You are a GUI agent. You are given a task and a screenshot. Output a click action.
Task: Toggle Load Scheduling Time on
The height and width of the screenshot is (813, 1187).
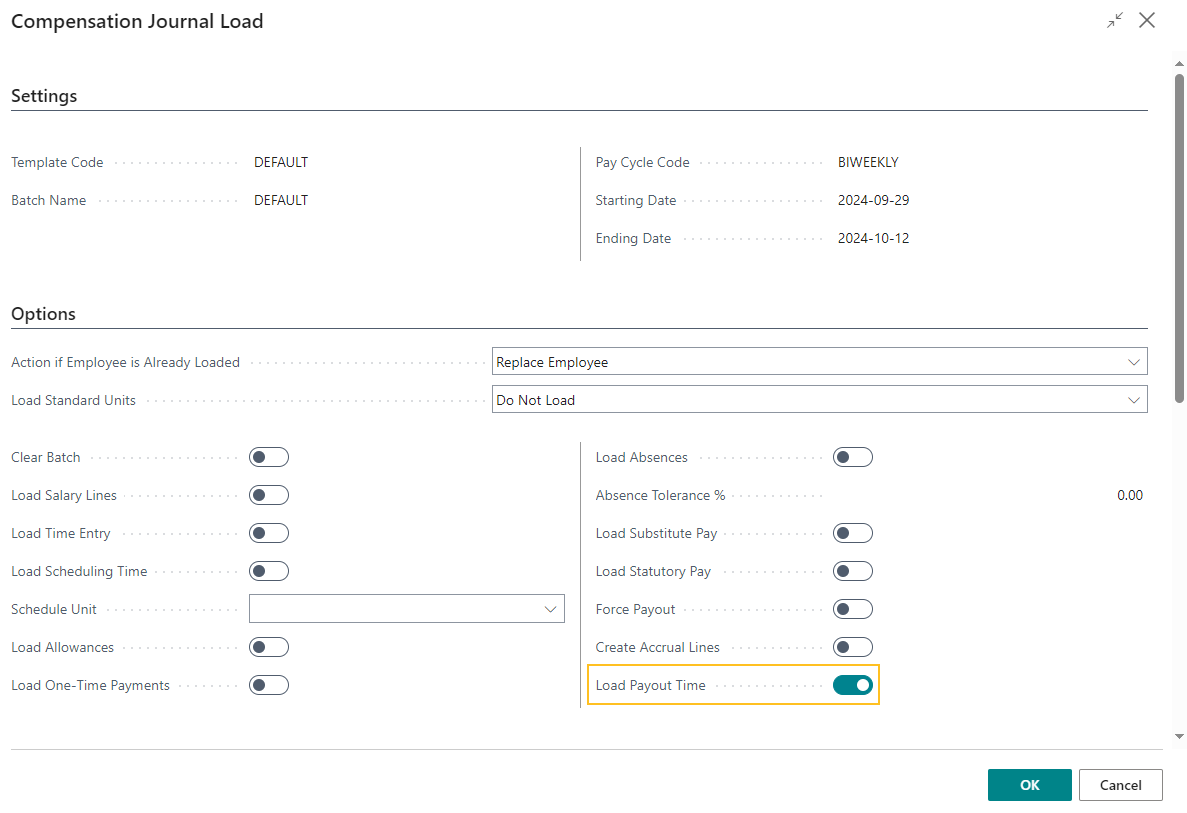tap(268, 570)
